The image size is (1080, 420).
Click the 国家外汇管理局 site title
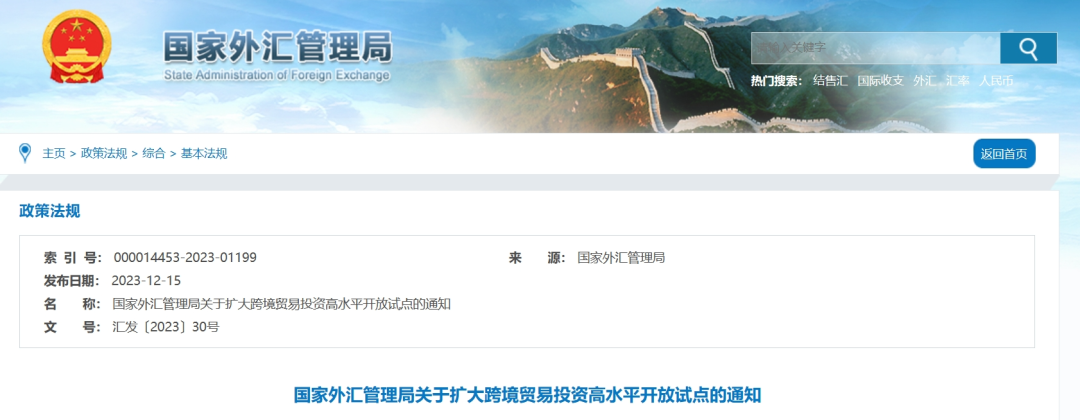click(x=278, y=48)
